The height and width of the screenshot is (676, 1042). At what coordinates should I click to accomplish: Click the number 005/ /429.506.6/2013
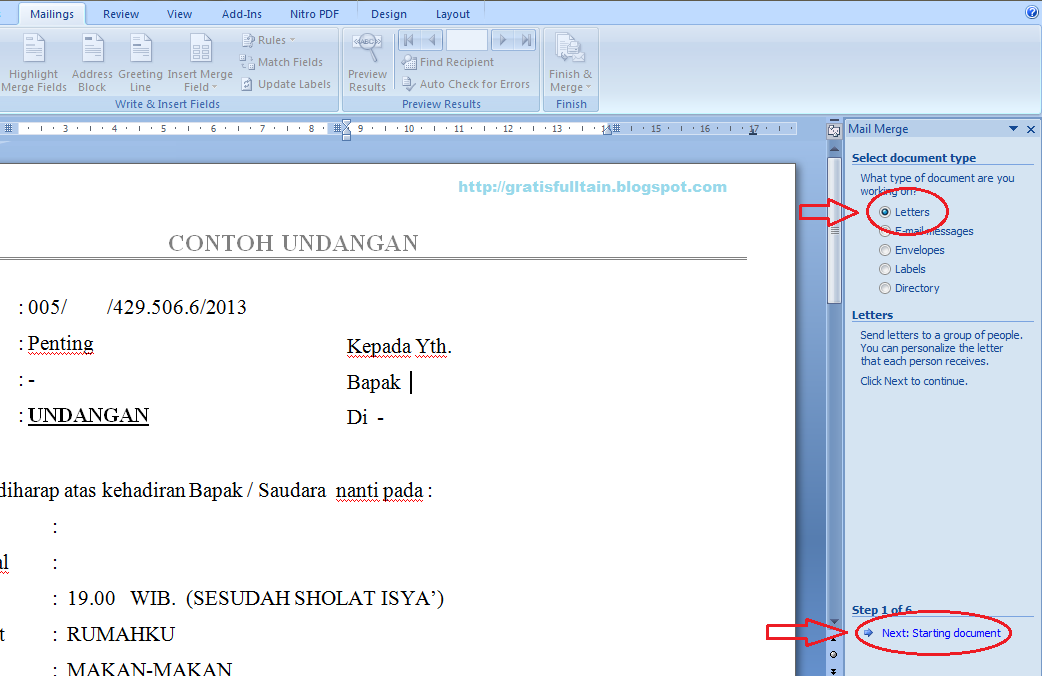point(137,307)
